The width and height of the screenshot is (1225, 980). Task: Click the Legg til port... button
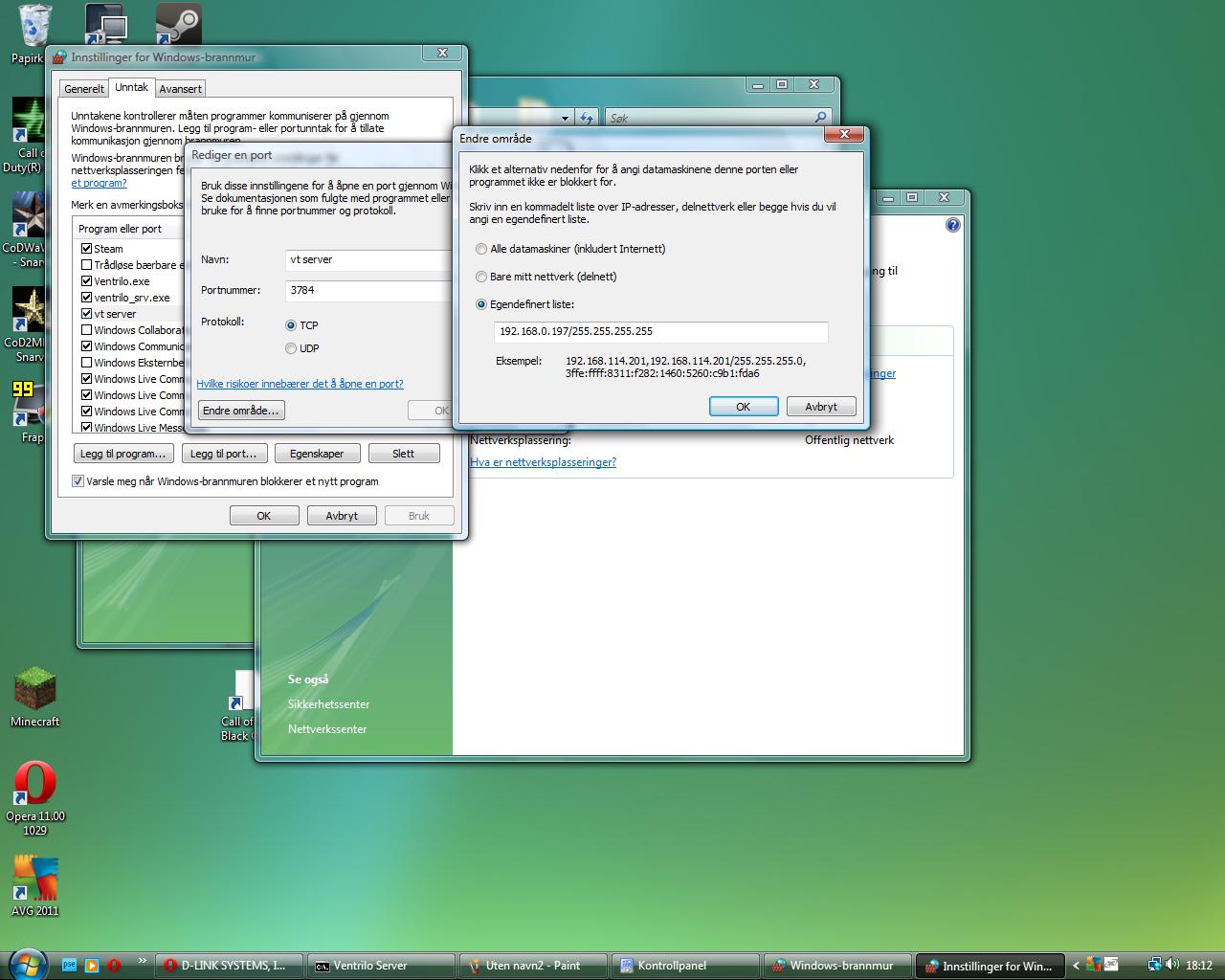click(x=223, y=454)
